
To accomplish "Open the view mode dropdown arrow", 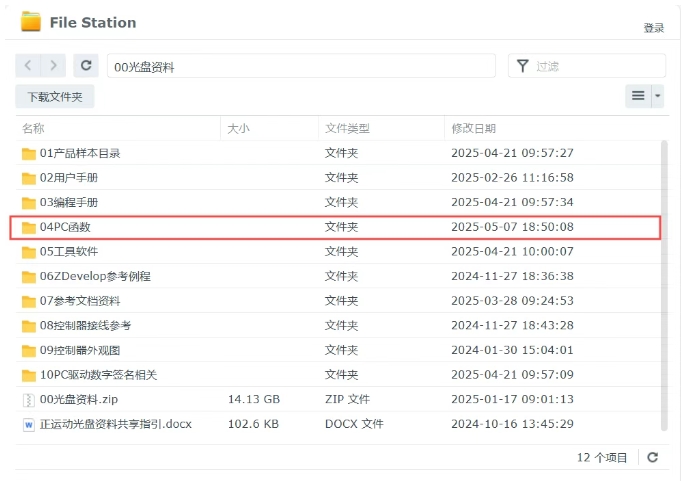I will point(658,96).
